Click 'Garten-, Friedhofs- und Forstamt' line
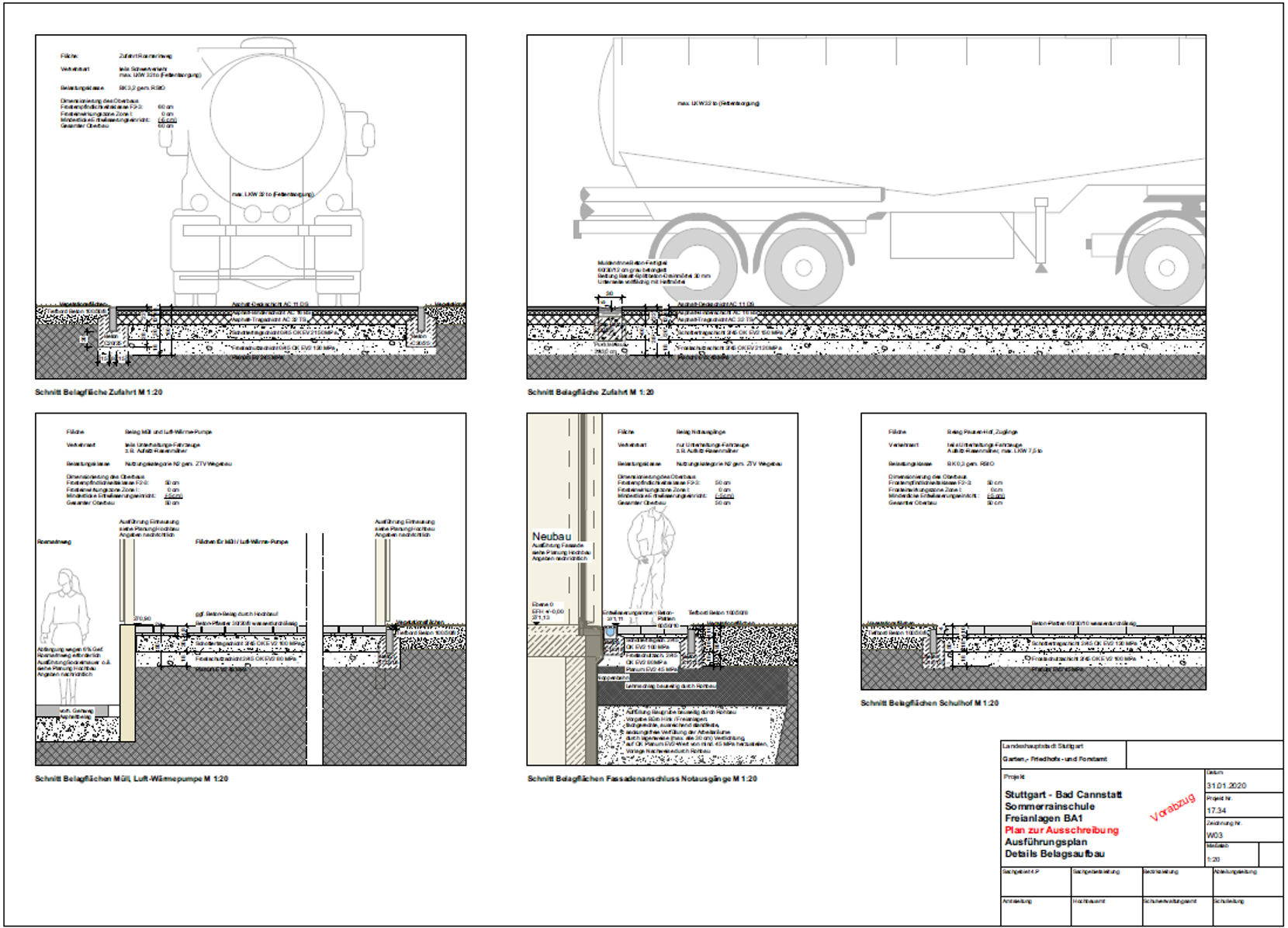 (1054, 759)
